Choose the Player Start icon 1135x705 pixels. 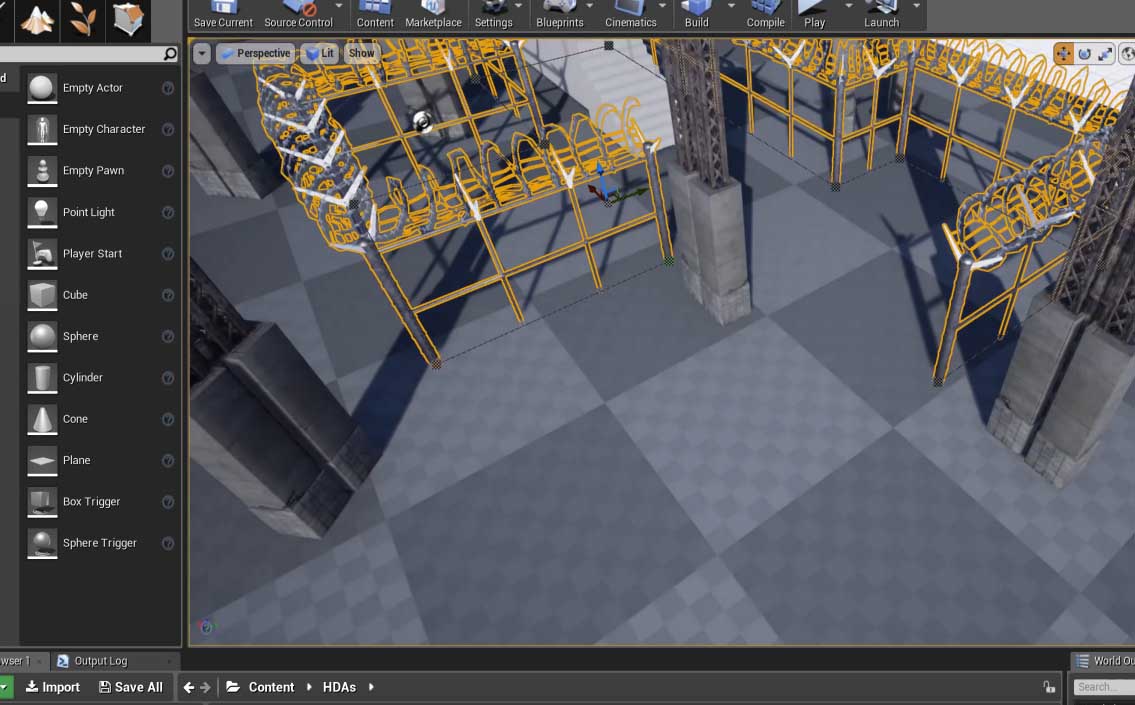point(42,254)
